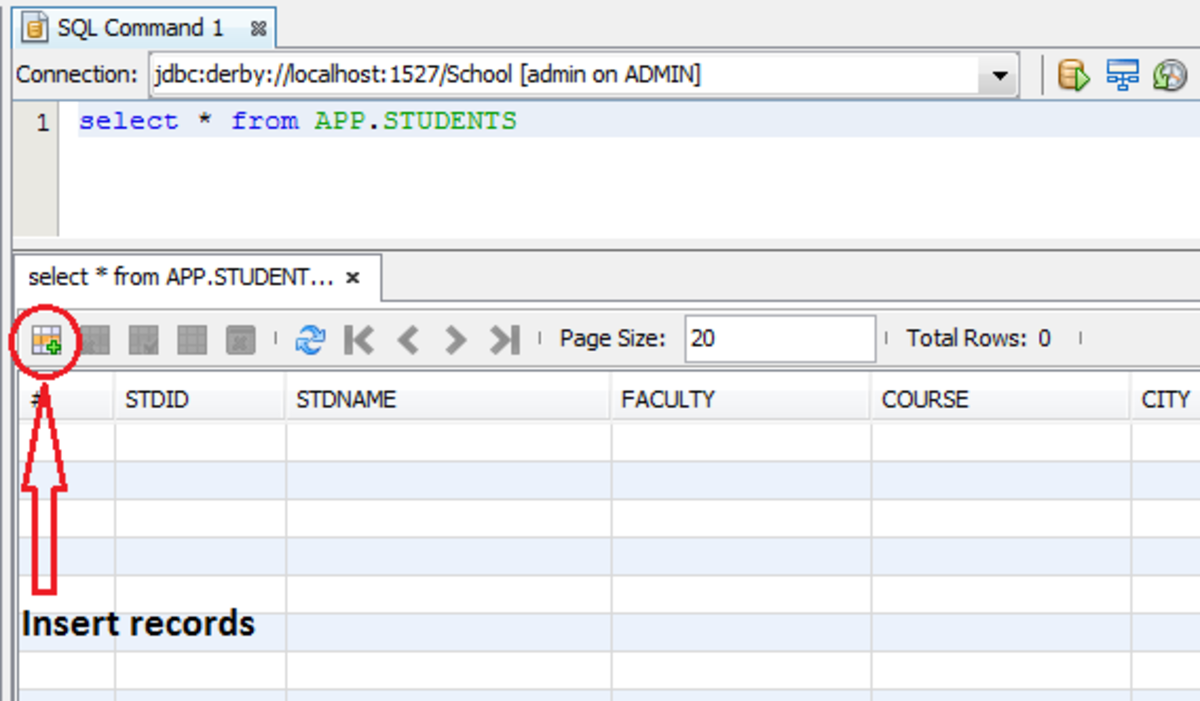Click the grayed Delete Selected Records icon

click(95, 340)
